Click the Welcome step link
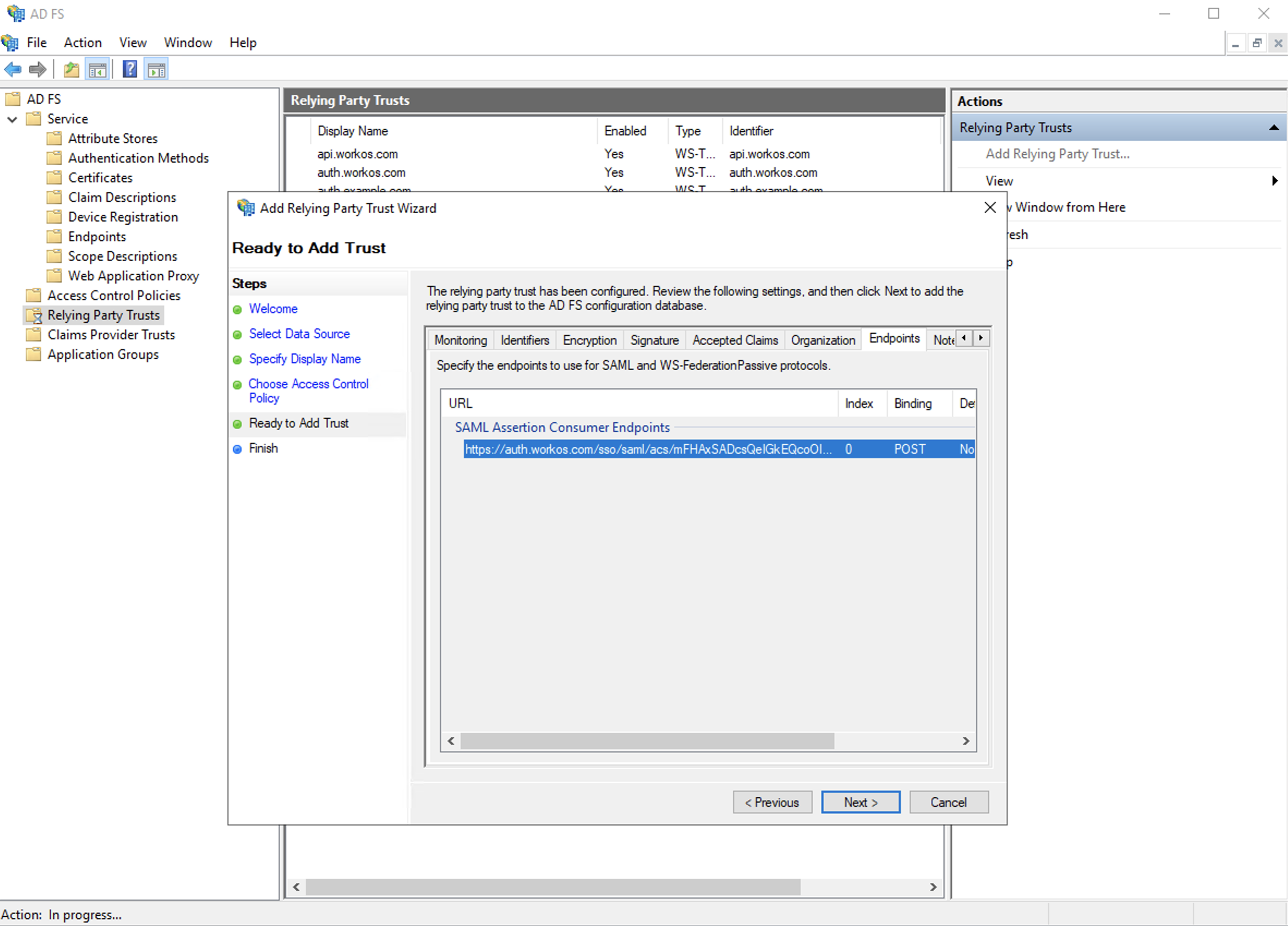The image size is (1288, 926). pos(273,309)
